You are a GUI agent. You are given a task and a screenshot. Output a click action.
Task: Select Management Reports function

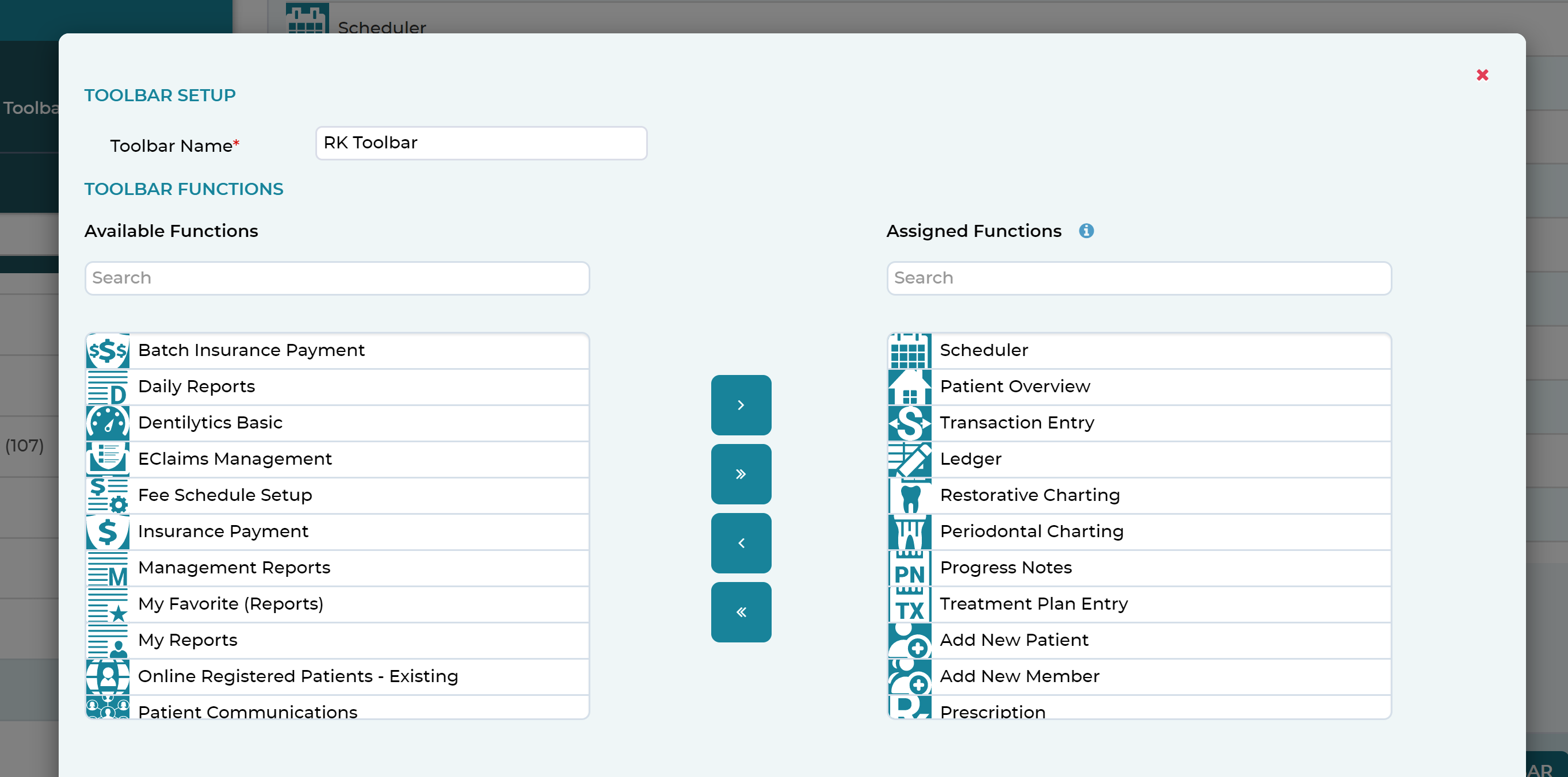[337, 568]
